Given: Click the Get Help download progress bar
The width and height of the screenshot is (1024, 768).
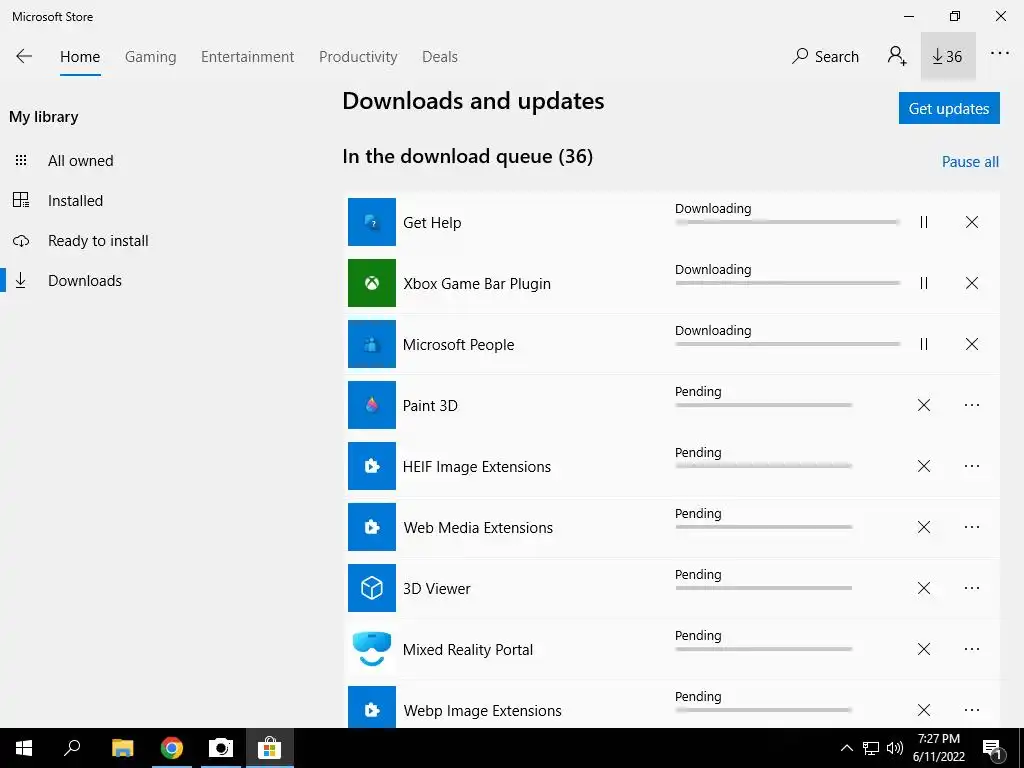Looking at the screenshot, I should [788, 222].
